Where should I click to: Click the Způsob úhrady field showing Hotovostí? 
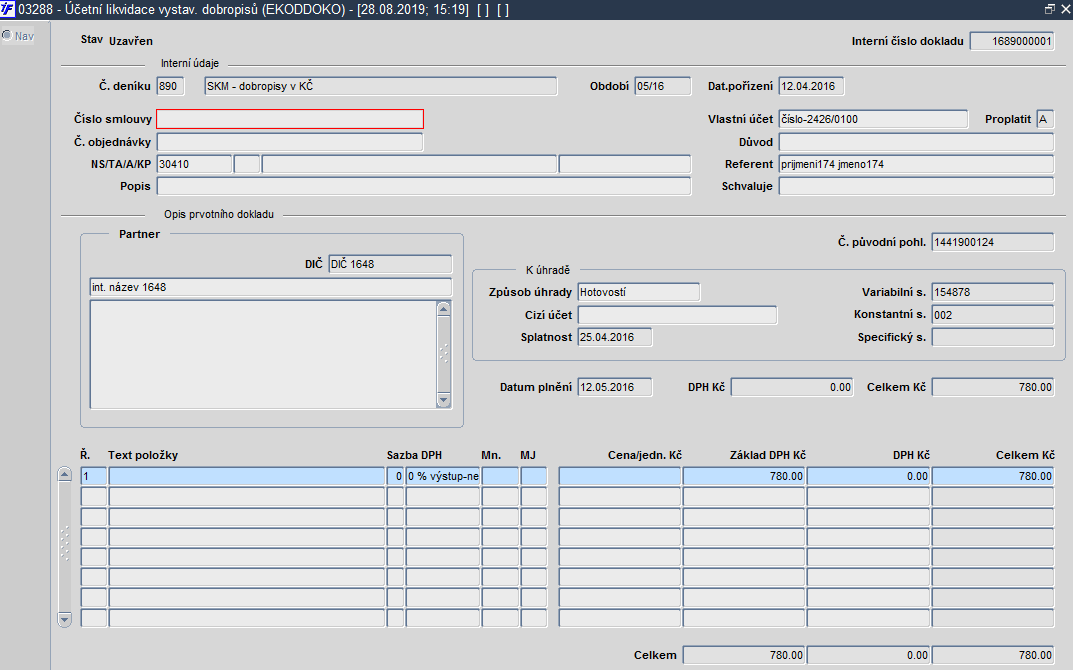pos(638,292)
